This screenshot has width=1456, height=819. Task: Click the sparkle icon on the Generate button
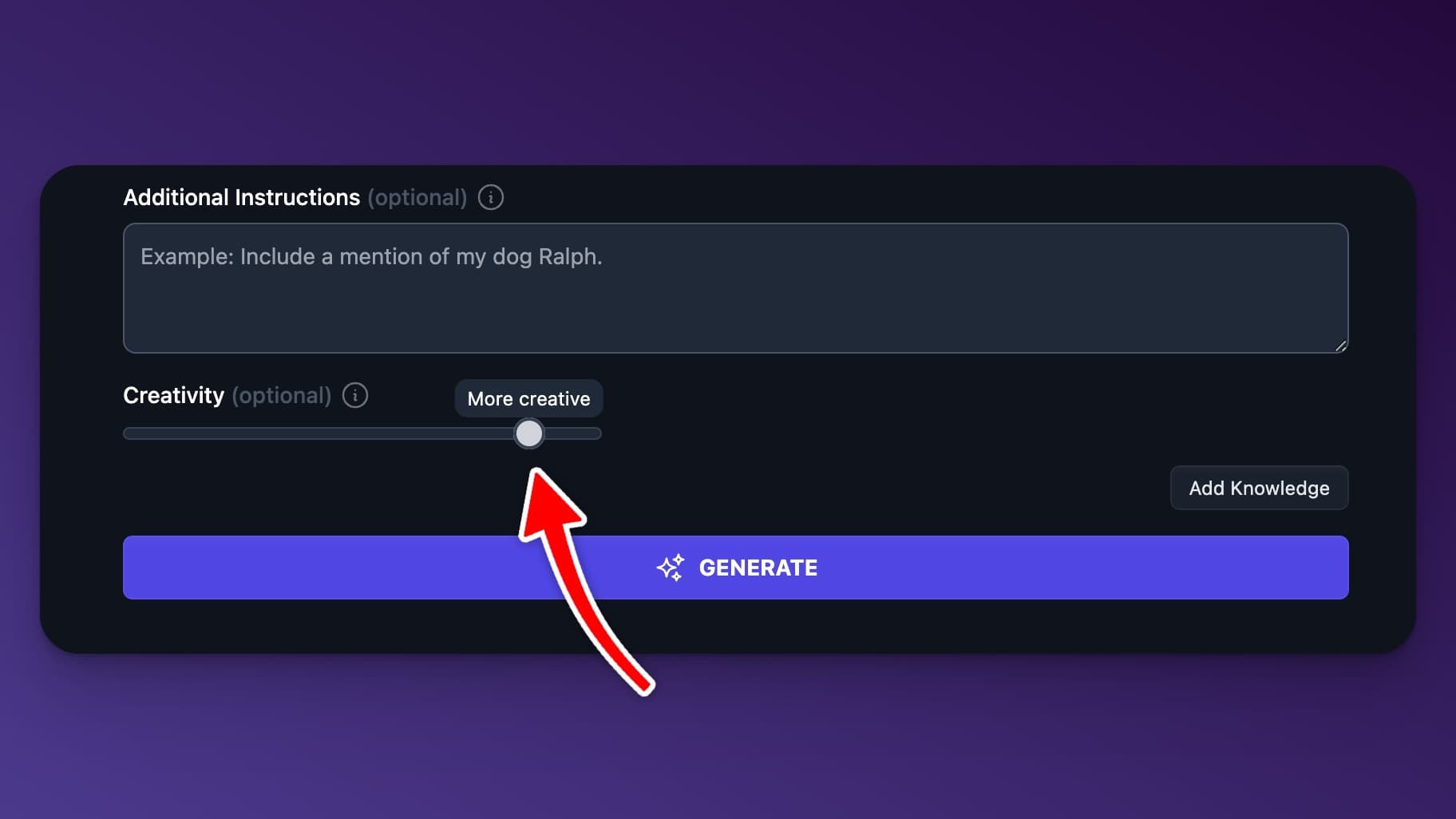[x=671, y=568]
